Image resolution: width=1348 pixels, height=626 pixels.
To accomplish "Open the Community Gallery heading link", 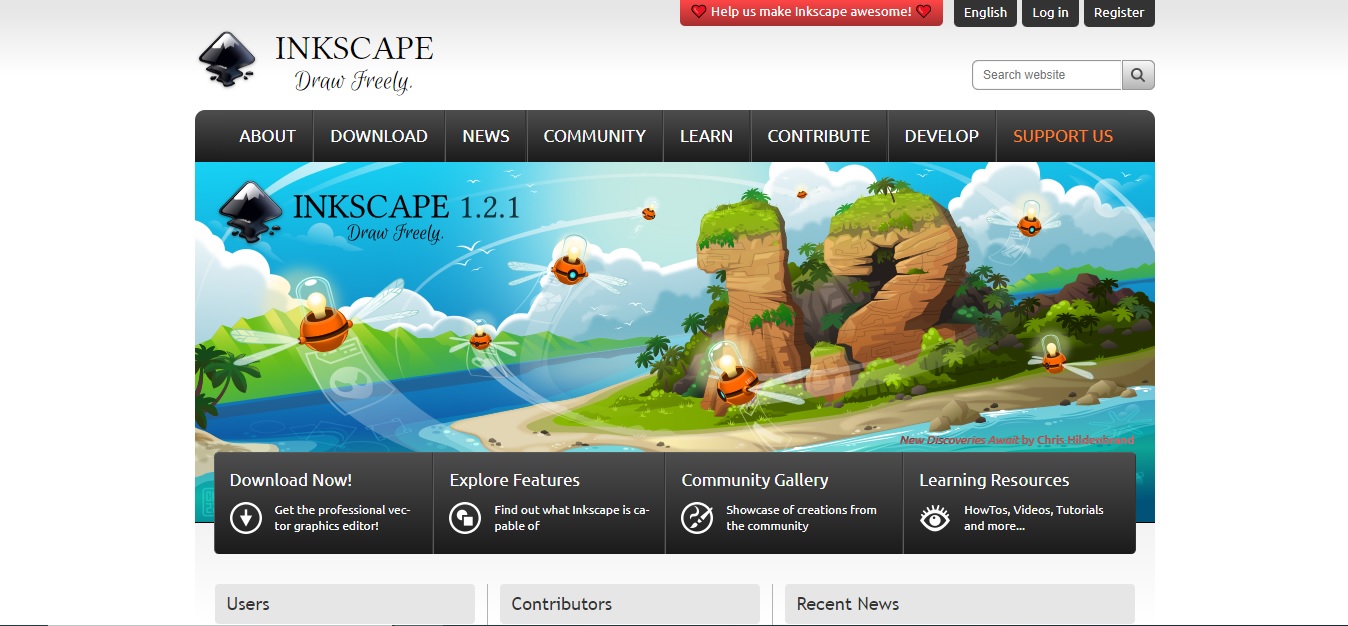I will 755,480.
